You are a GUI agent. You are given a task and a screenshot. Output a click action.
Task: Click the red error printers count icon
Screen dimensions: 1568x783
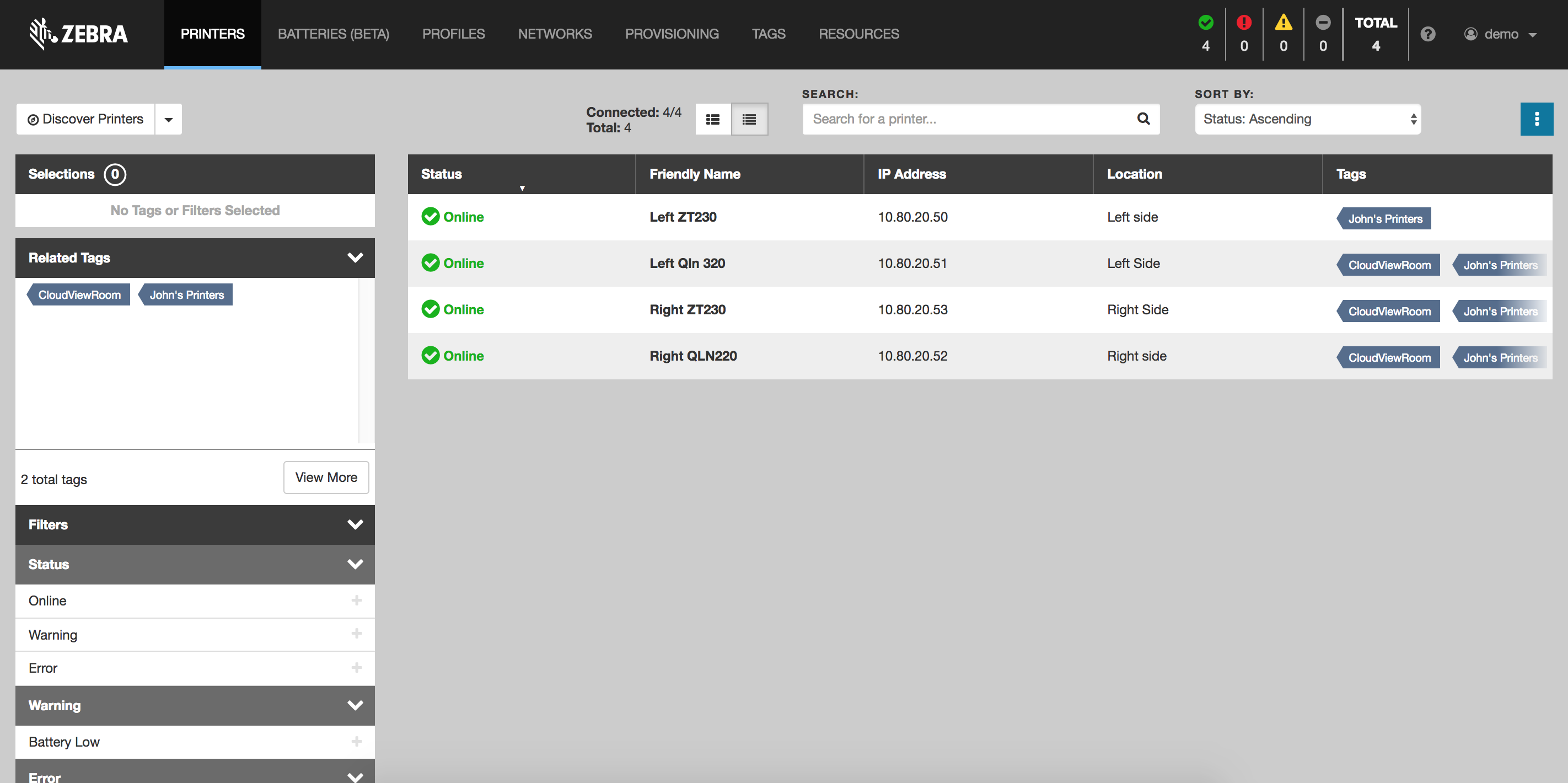[x=1244, y=23]
